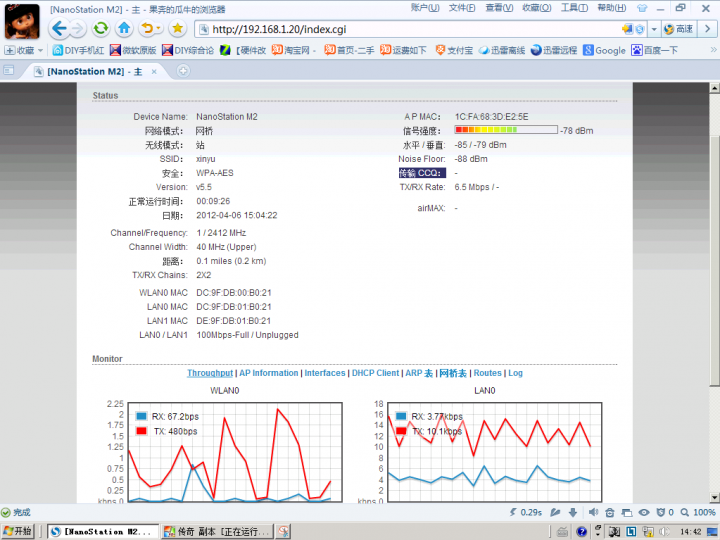The height and width of the screenshot is (540, 720).
Task: Click the eye icon in status bar
Action: (644, 512)
